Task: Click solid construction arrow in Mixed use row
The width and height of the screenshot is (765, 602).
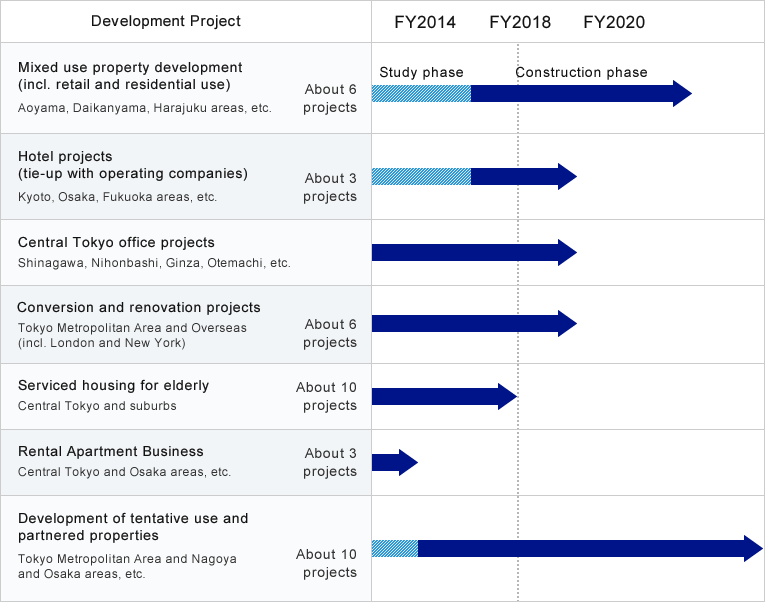Action: (582, 94)
